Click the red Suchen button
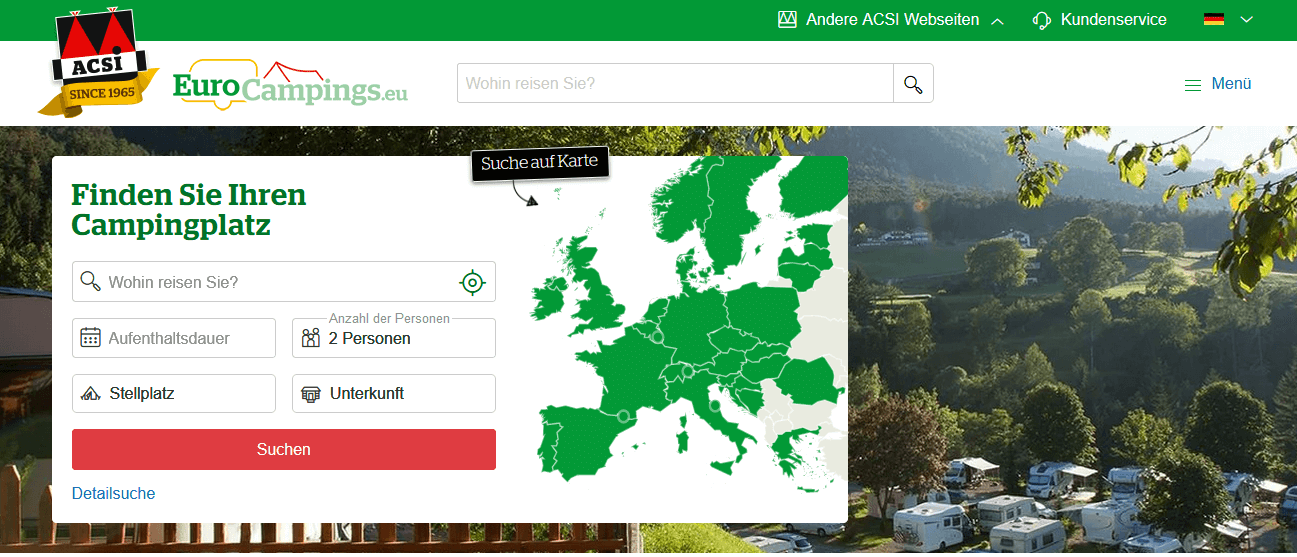The width and height of the screenshot is (1297, 557). click(x=284, y=450)
